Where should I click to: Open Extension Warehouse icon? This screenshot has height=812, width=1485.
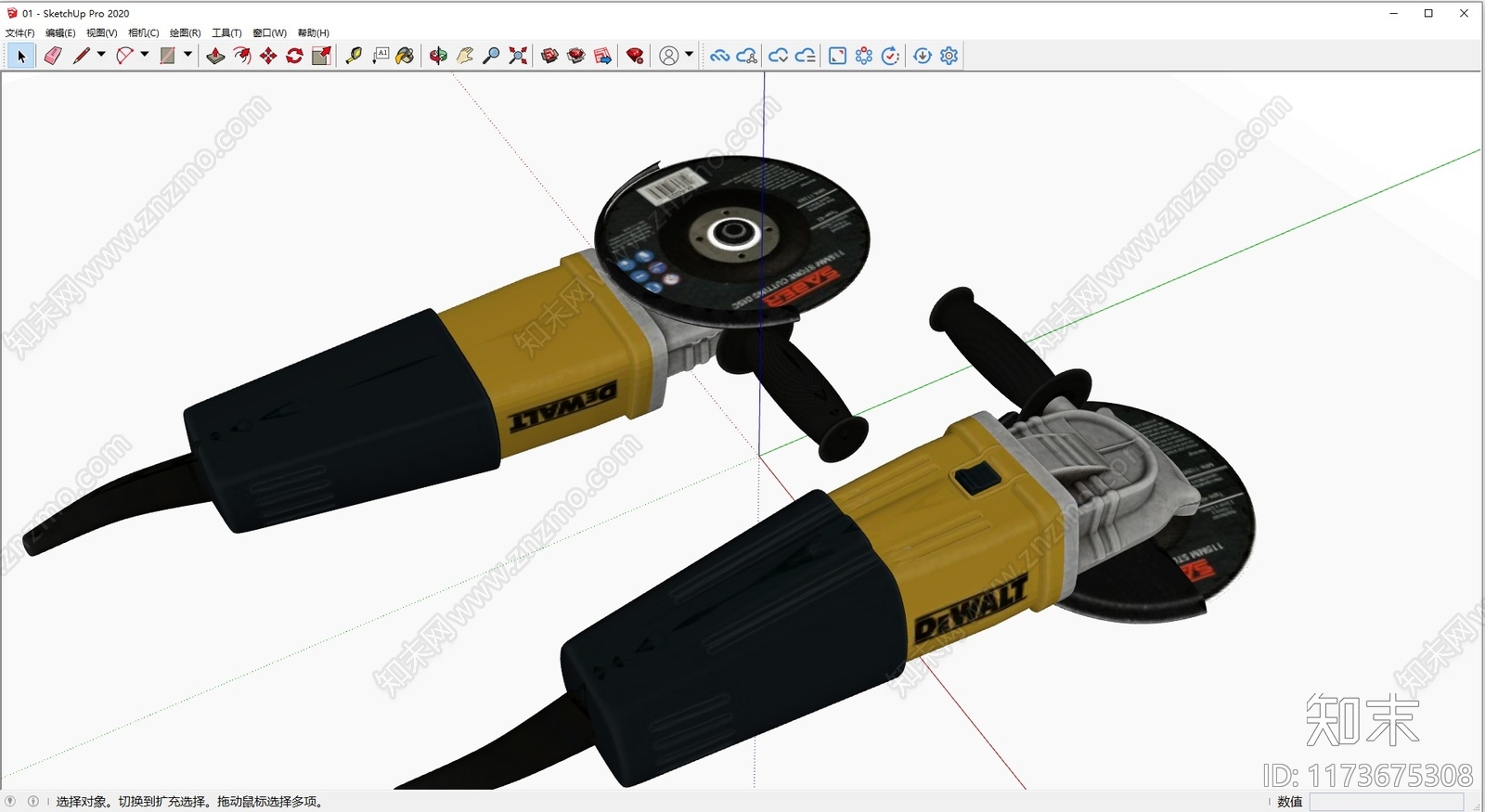576,57
